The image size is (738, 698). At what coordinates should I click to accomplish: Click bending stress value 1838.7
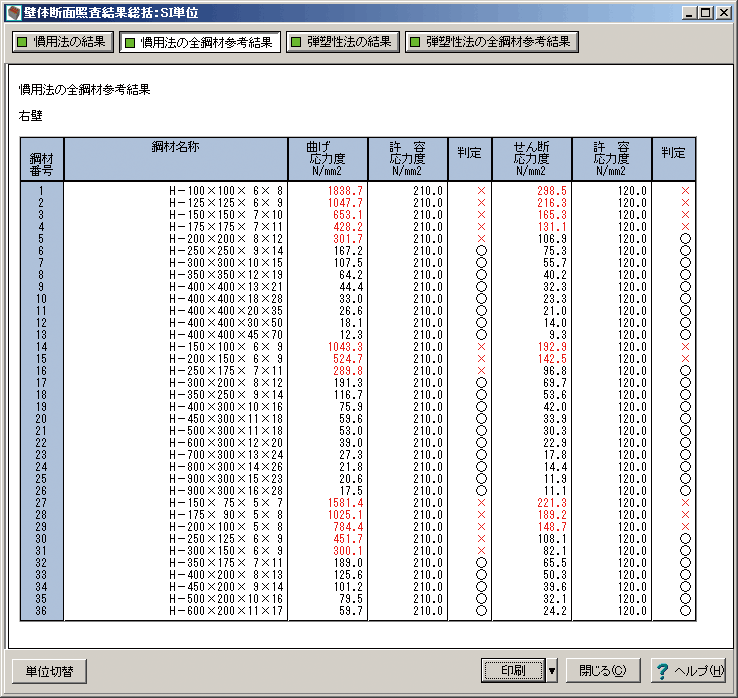(x=345, y=191)
